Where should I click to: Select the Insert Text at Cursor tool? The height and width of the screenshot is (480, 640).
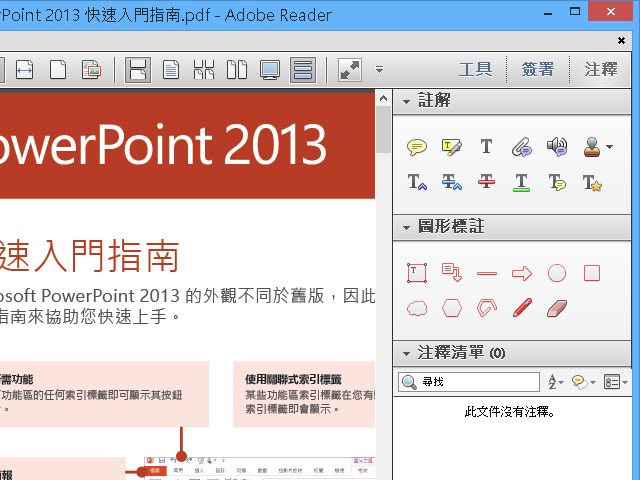(x=417, y=182)
